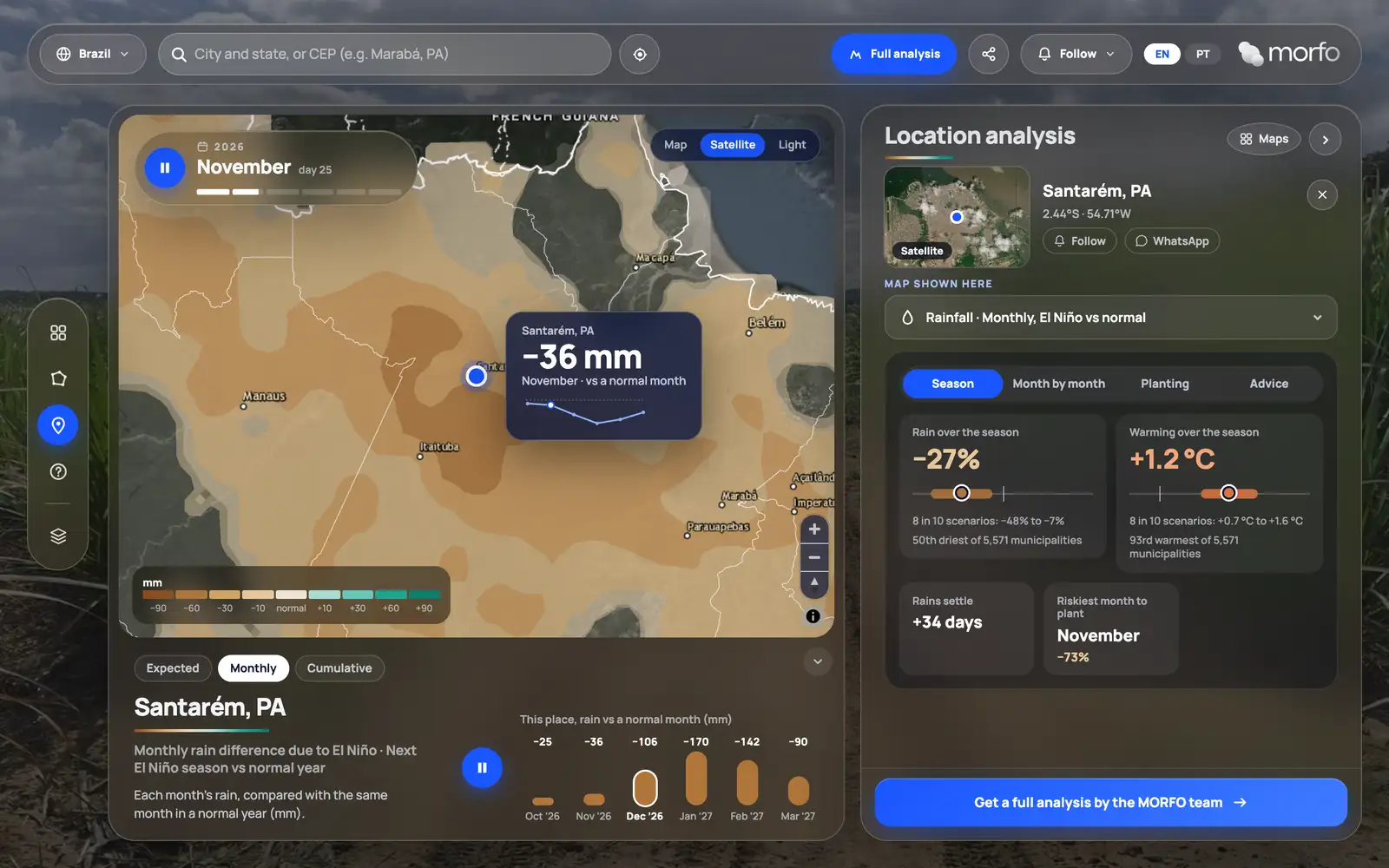The width and height of the screenshot is (1389, 868).
Task: Switch map style to Light
Action: pos(792,145)
